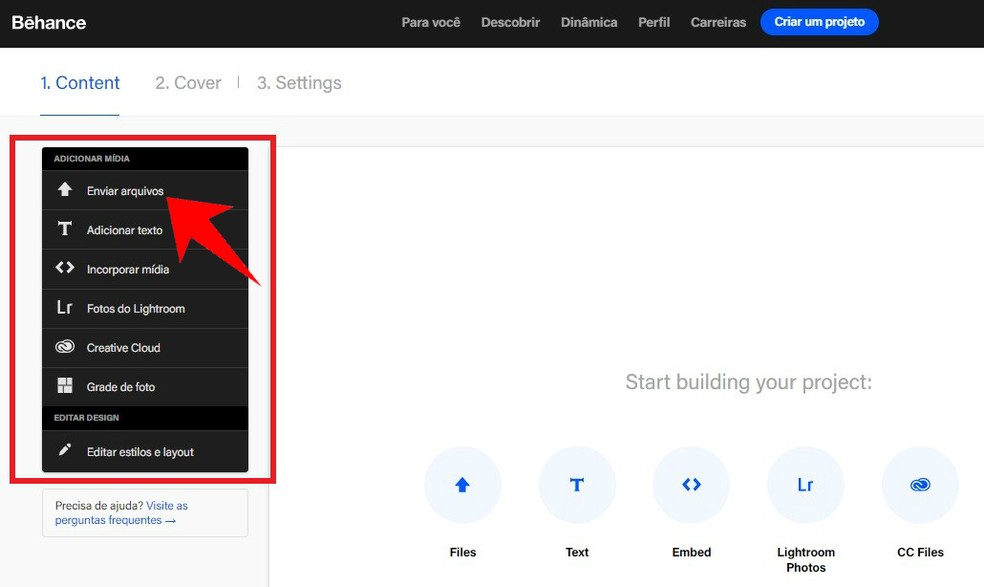Click the Text circle icon
The width and height of the screenshot is (984, 587).
[577, 484]
